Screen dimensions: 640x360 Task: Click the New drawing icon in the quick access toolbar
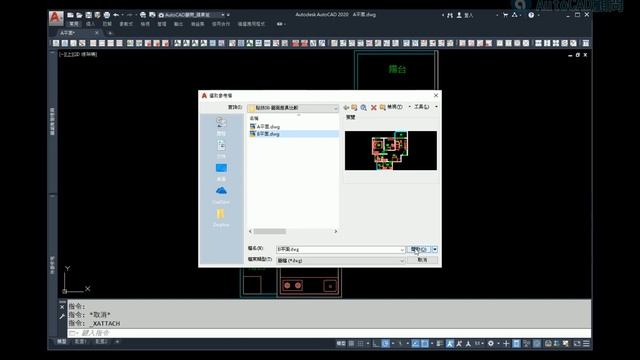70,15
